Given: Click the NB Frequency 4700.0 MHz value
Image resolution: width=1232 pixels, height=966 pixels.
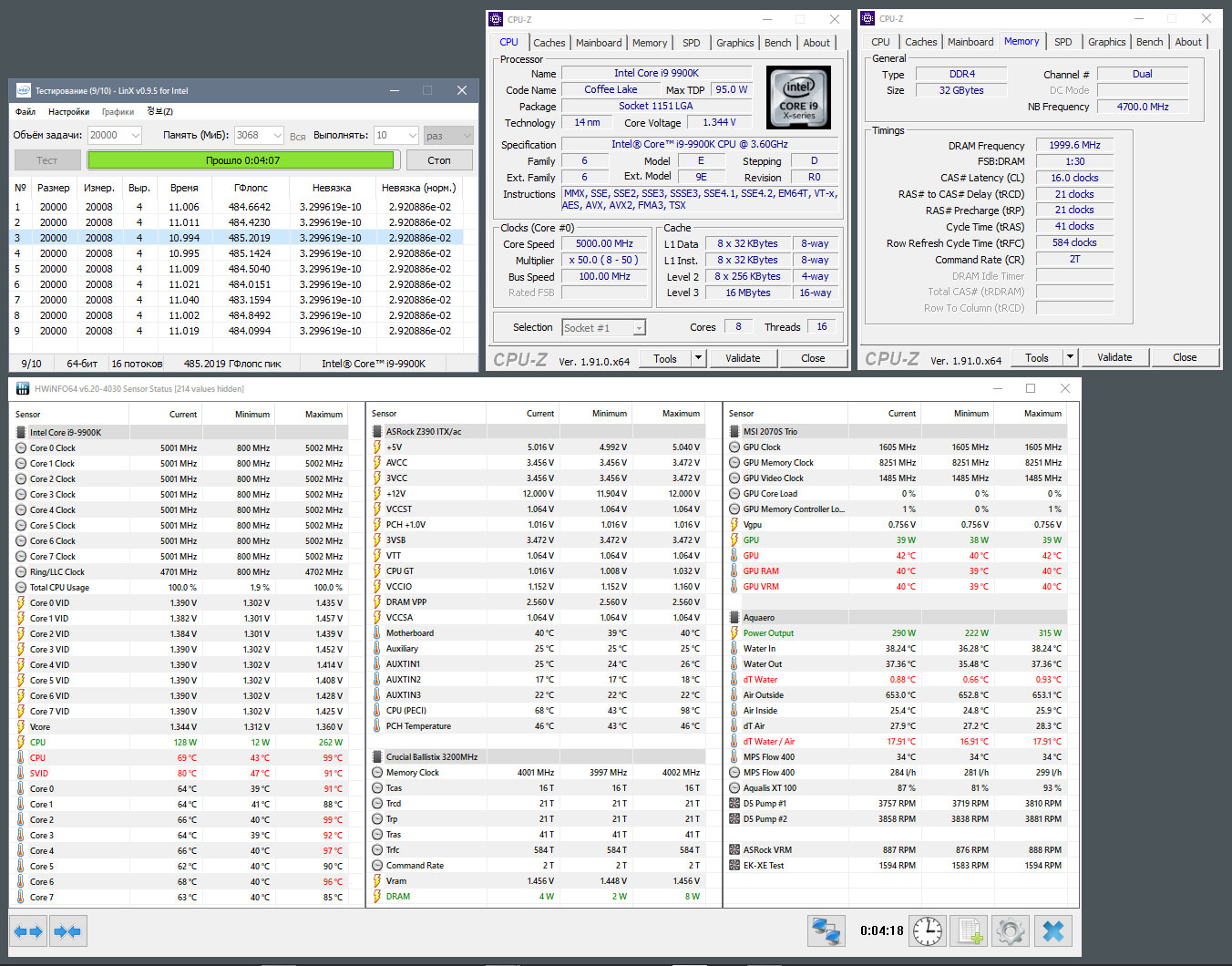Looking at the screenshot, I should click(x=1143, y=107).
